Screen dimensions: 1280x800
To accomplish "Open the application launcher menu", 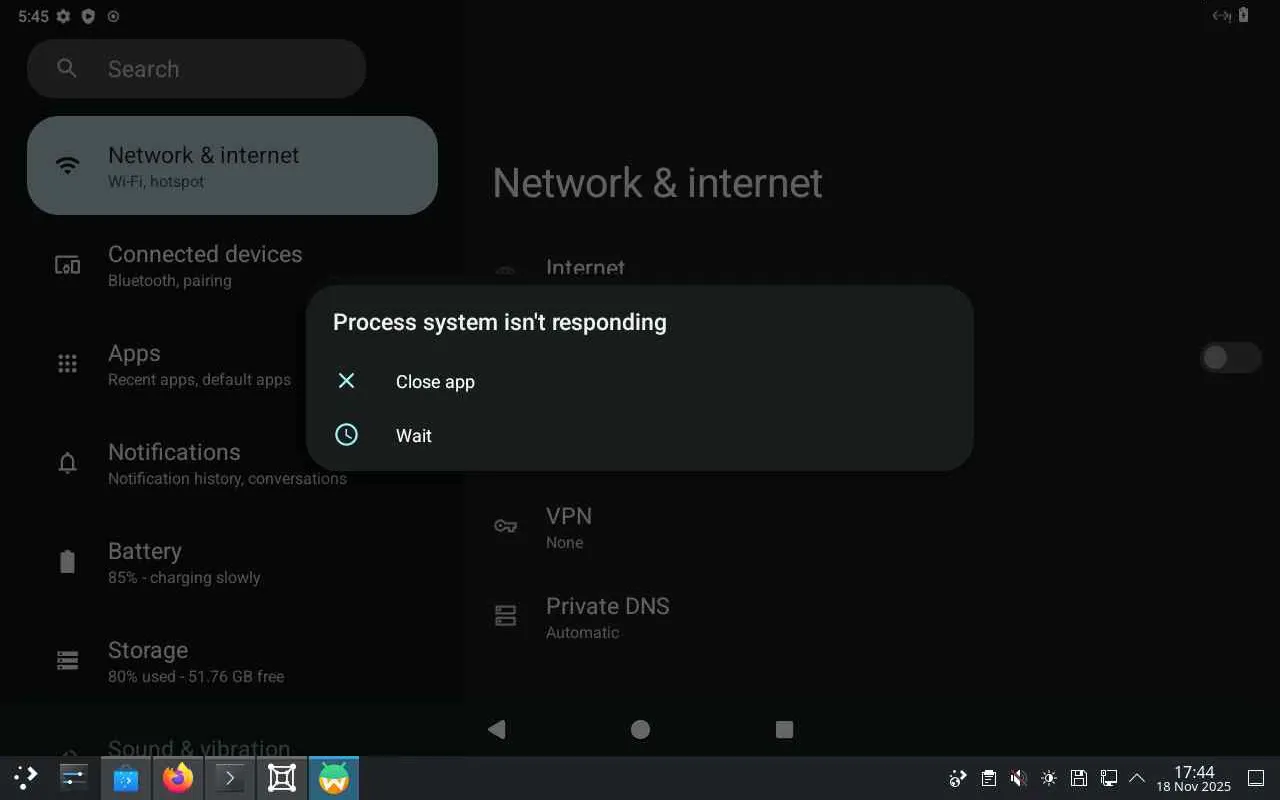I will 25,777.
